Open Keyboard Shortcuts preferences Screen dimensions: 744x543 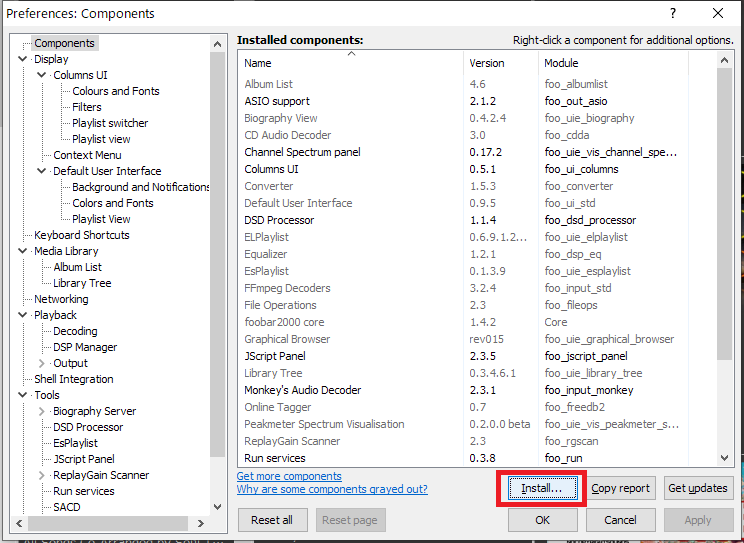[82, 235]
